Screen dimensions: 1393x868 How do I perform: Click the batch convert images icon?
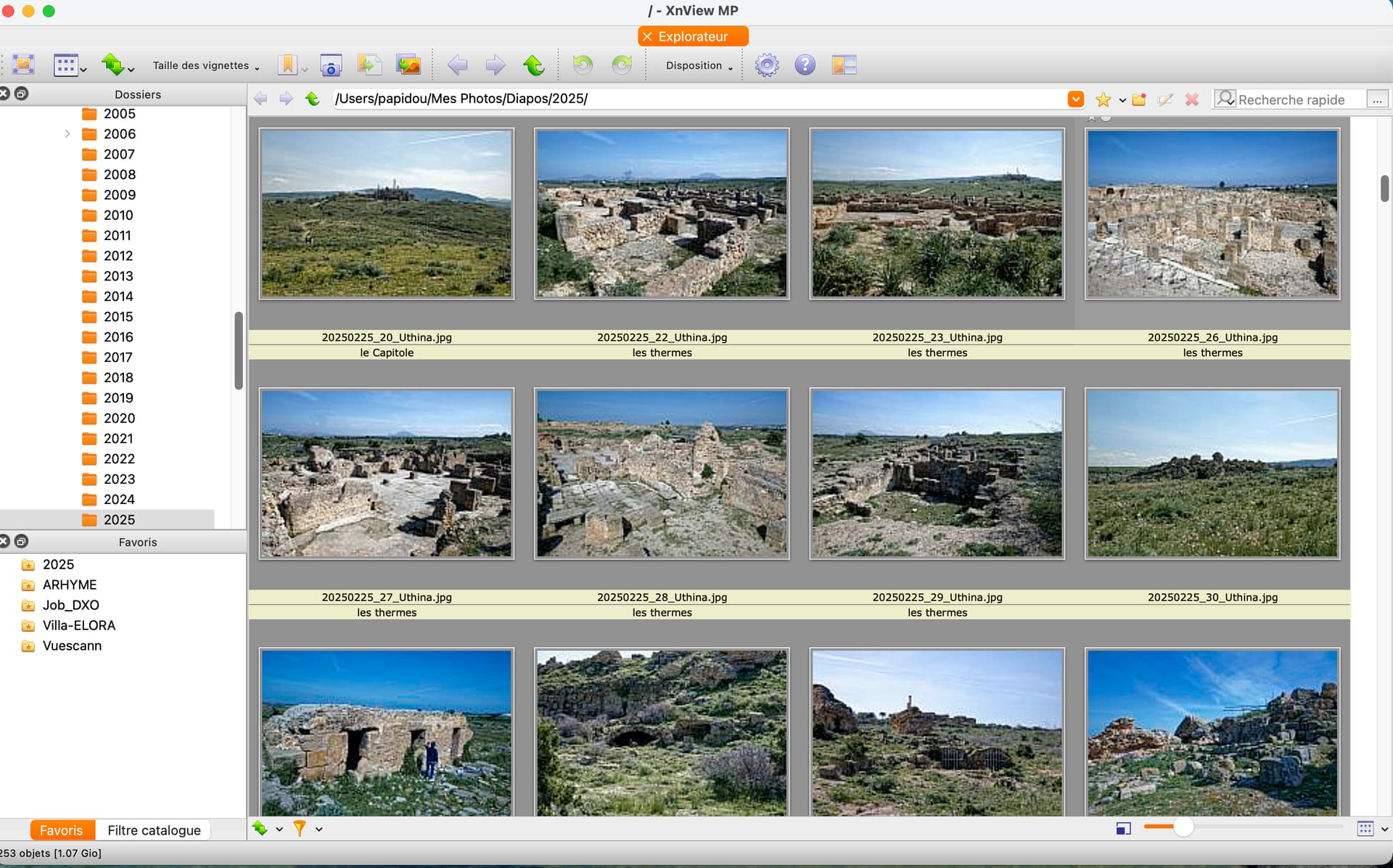408,65
